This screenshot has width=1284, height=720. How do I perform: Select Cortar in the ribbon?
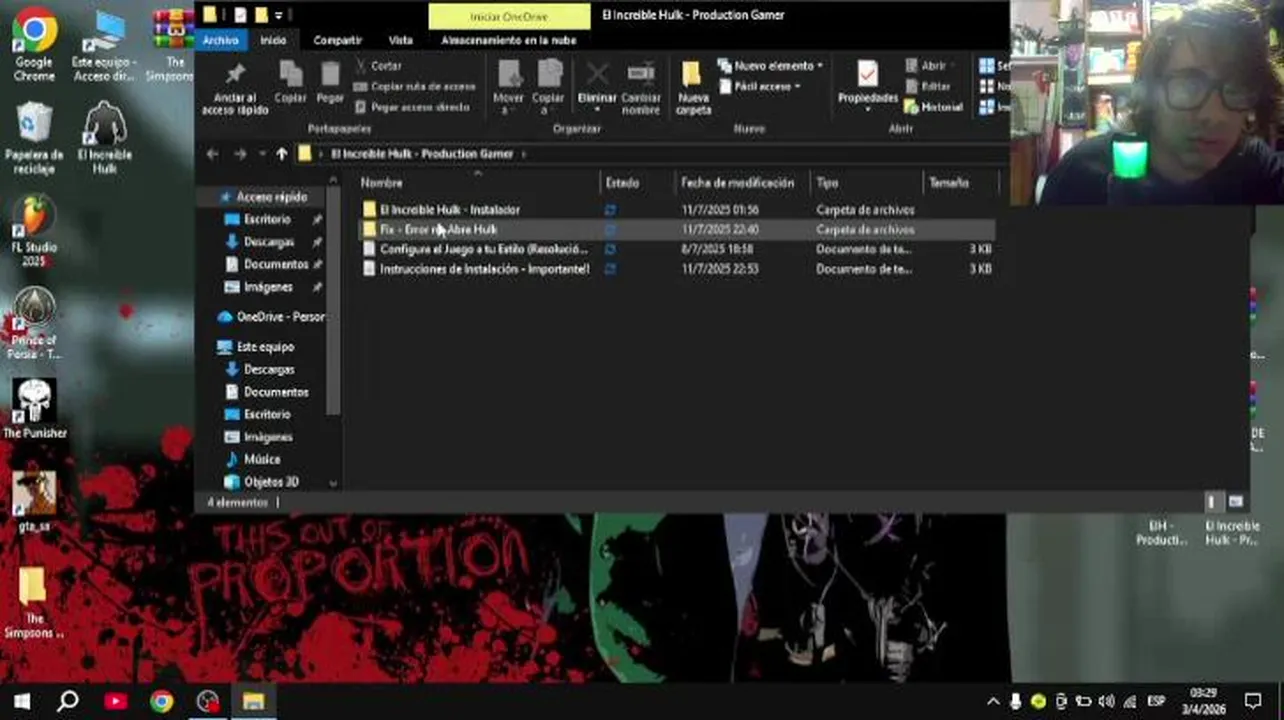(378, 66)
